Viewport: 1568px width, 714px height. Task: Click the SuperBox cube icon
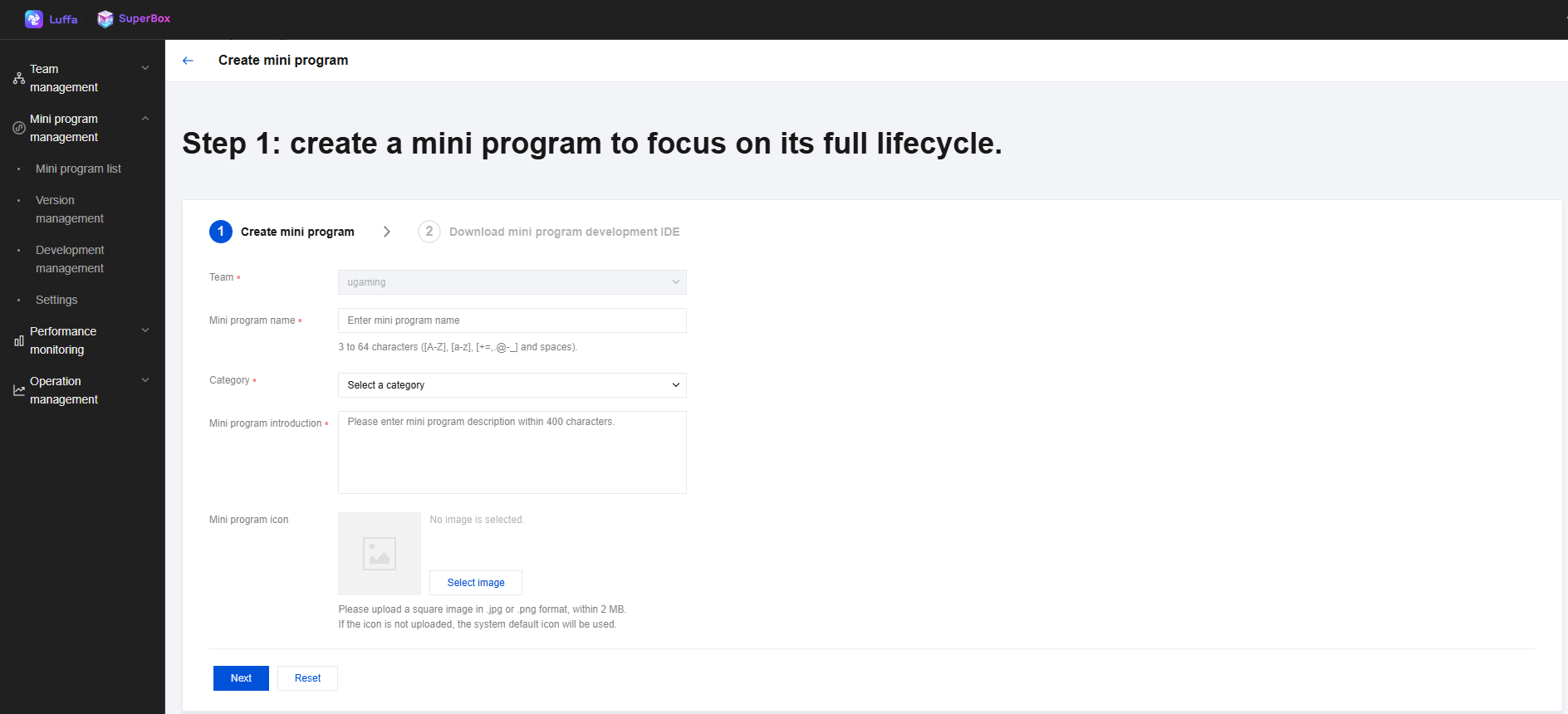105,18
